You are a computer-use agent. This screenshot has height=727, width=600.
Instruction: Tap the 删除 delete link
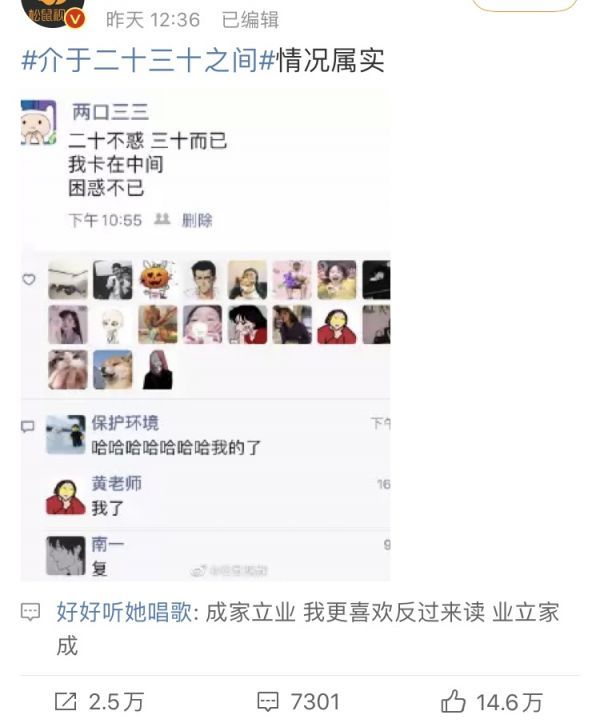point(197,220)
